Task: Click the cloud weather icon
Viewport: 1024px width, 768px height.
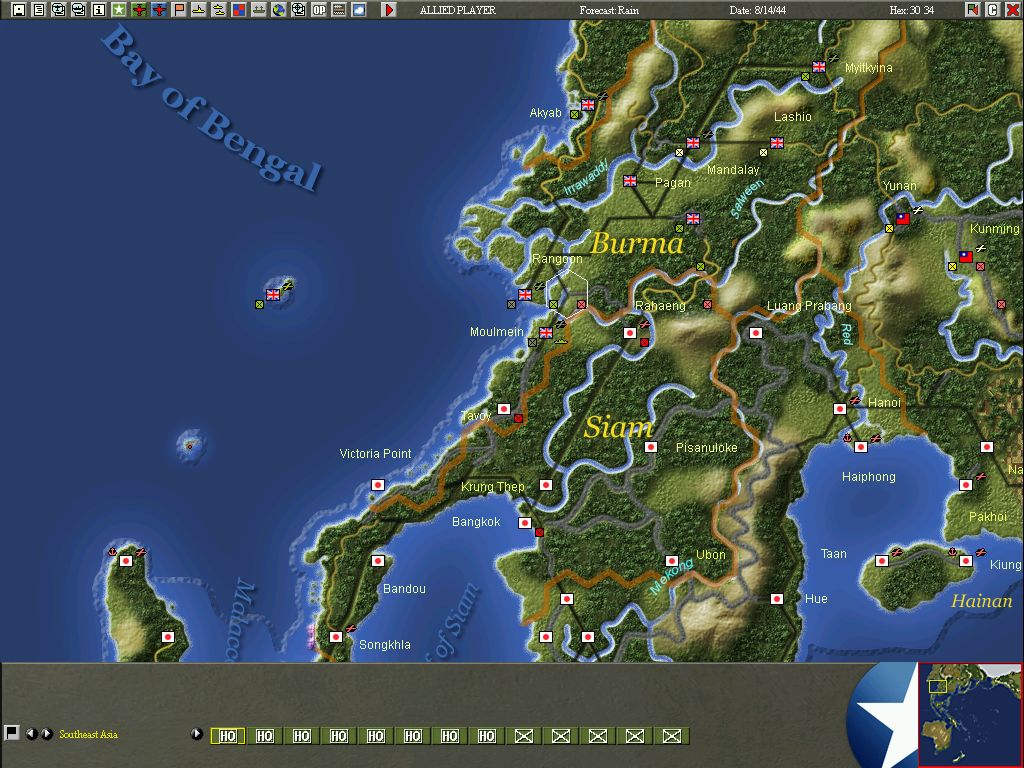Action: 359,10
